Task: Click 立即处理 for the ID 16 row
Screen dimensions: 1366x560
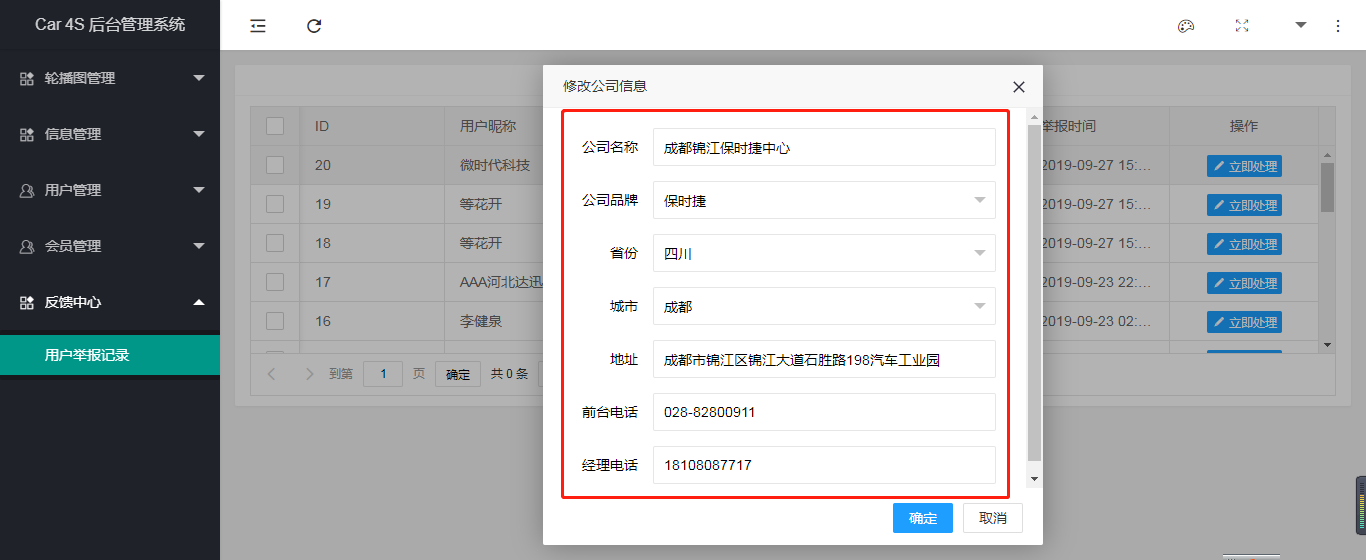Action: coord(1244,322)
